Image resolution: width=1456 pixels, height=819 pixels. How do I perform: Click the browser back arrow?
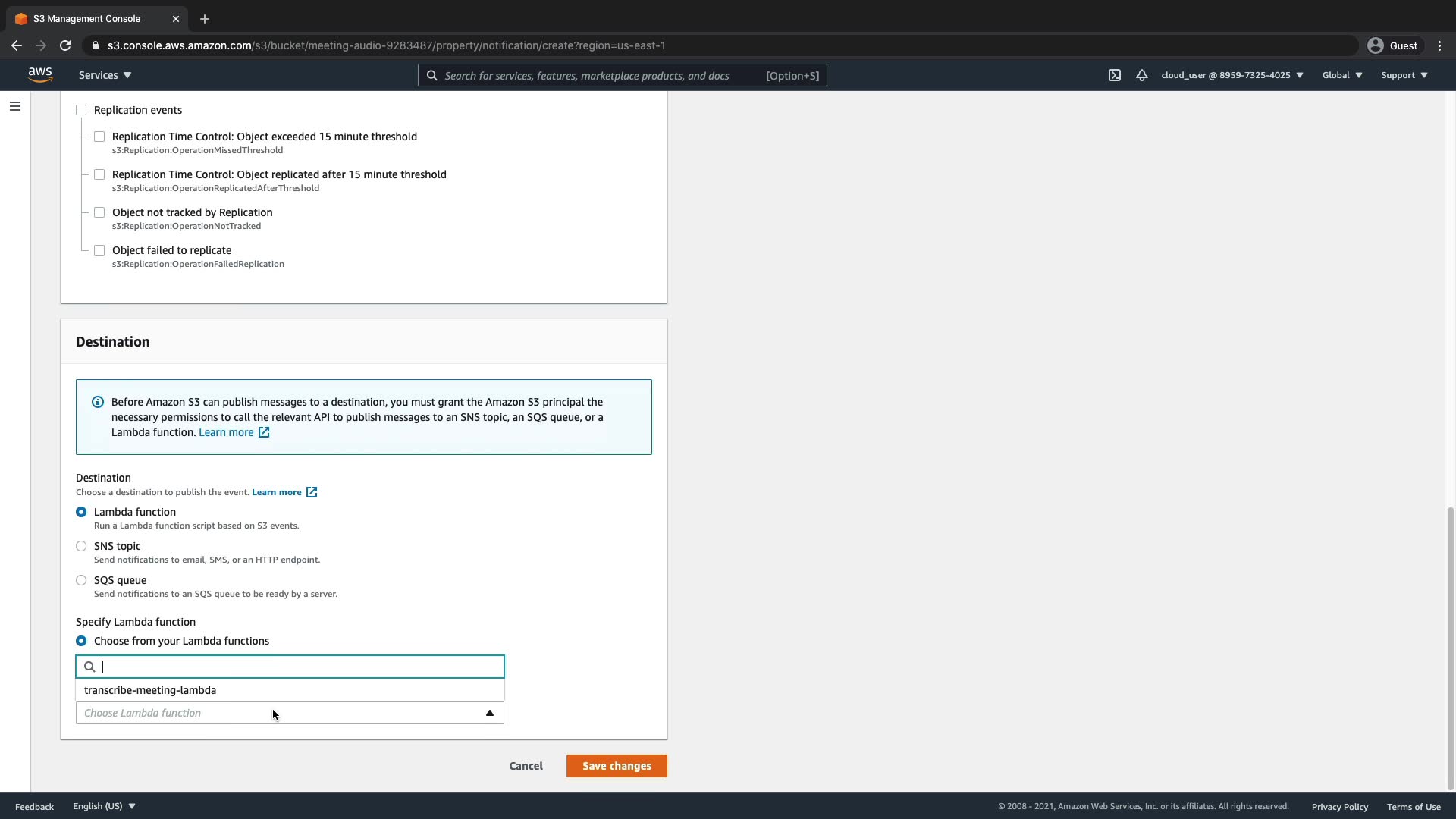point(17,45)
